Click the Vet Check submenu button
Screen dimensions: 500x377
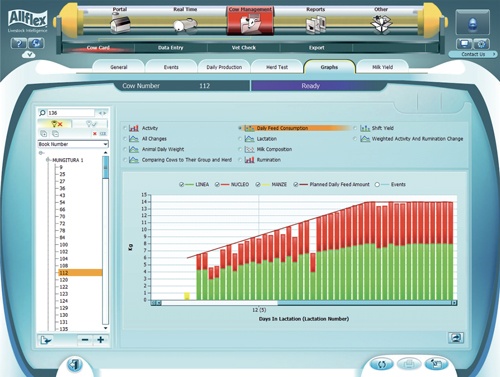point(244,48)
